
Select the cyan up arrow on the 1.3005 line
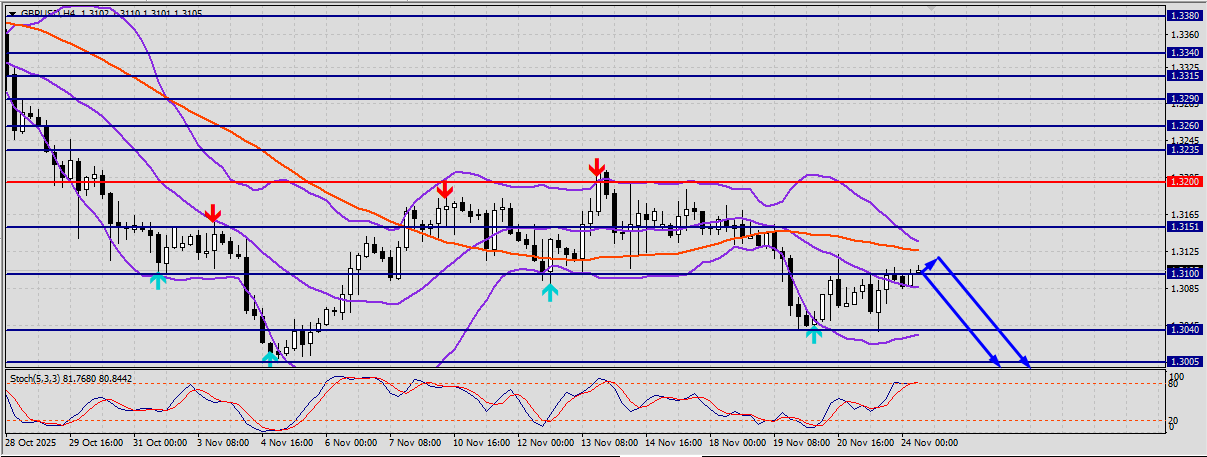(270, 357)
